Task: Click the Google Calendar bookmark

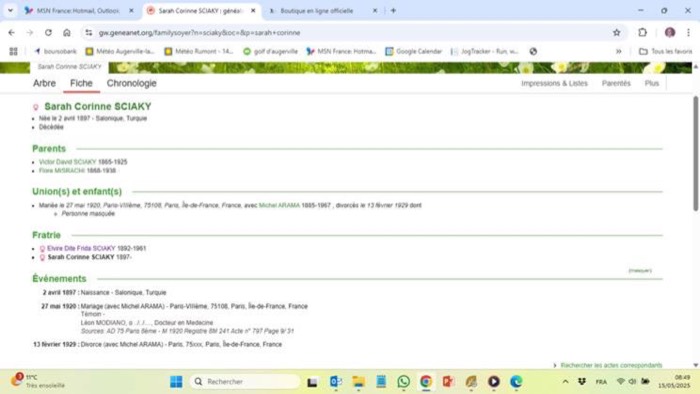Action: (413, 51)
